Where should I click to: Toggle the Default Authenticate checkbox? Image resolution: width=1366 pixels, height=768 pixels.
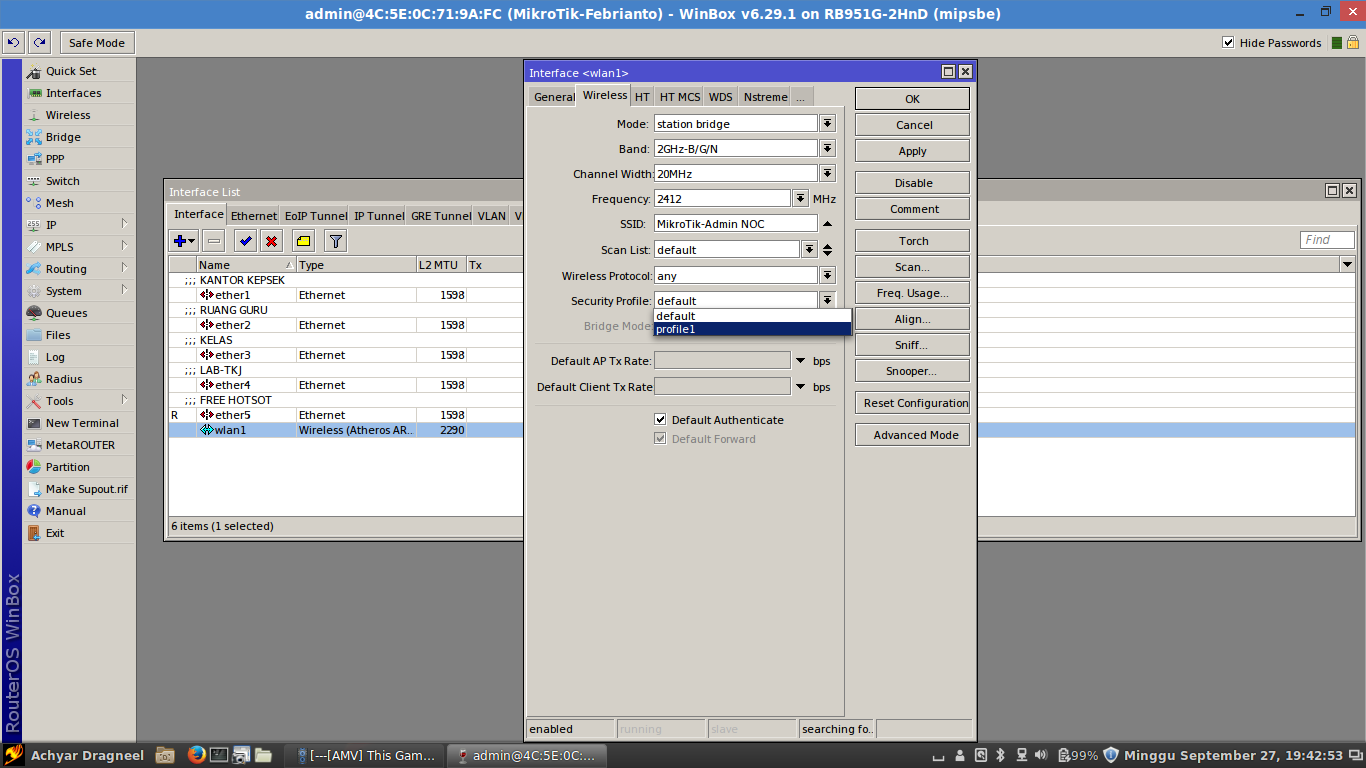pos(660,420)
